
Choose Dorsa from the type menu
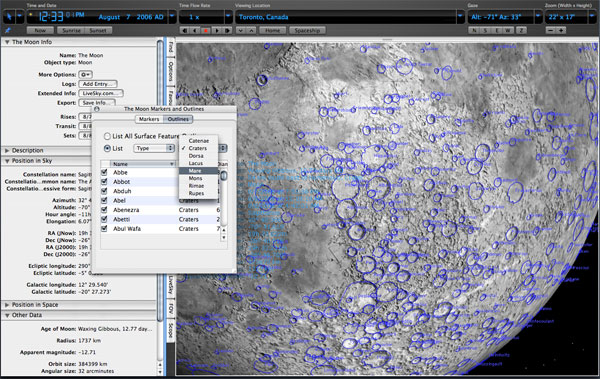tap(199, 156)
